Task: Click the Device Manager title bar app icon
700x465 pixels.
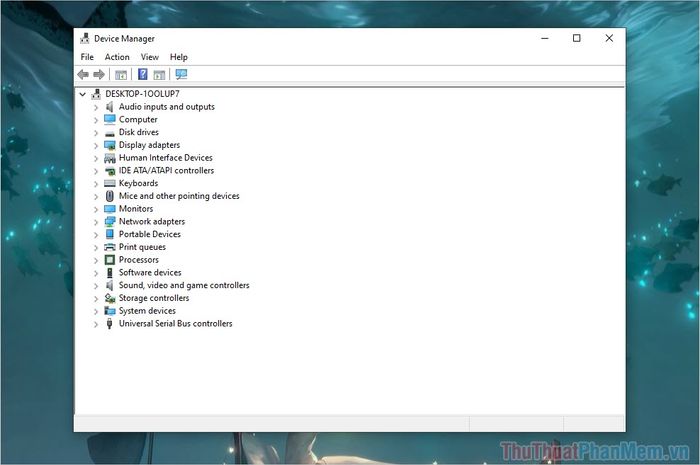Action: click(x=84, y=38)
